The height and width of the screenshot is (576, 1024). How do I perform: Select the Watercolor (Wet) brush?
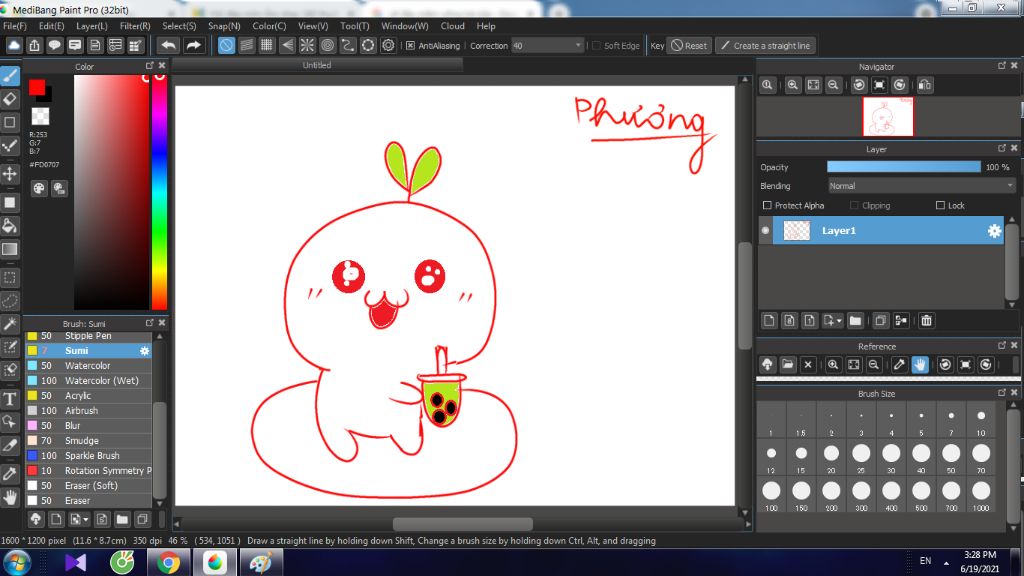pyautogui.click(x=89, y=381)
